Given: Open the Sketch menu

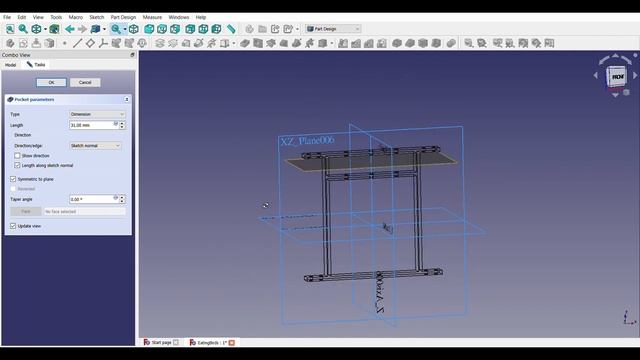Looking at the screenshot, I should pos(97,17).
